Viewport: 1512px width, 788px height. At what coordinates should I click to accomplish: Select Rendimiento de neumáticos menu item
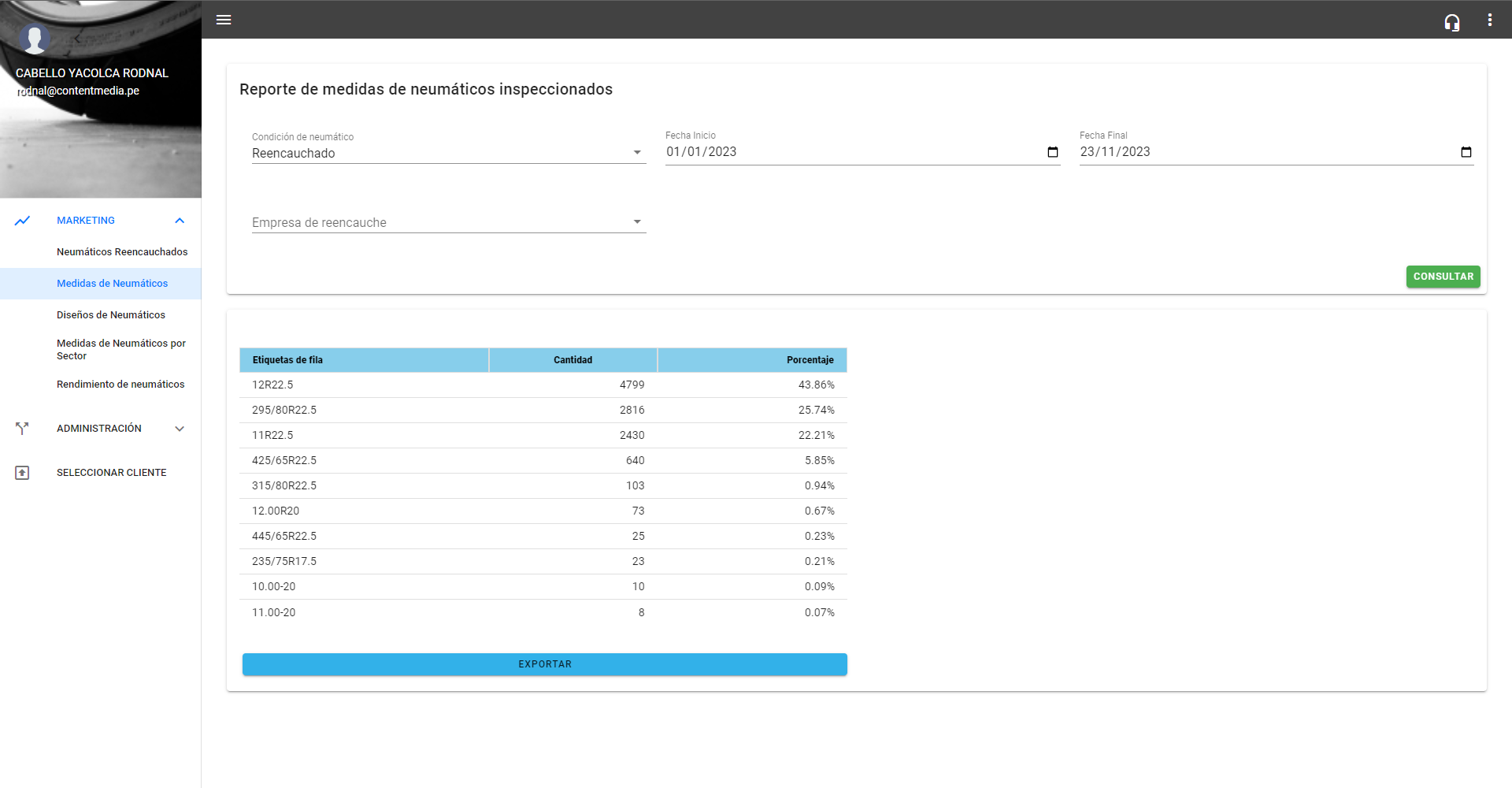pos(120,385)
